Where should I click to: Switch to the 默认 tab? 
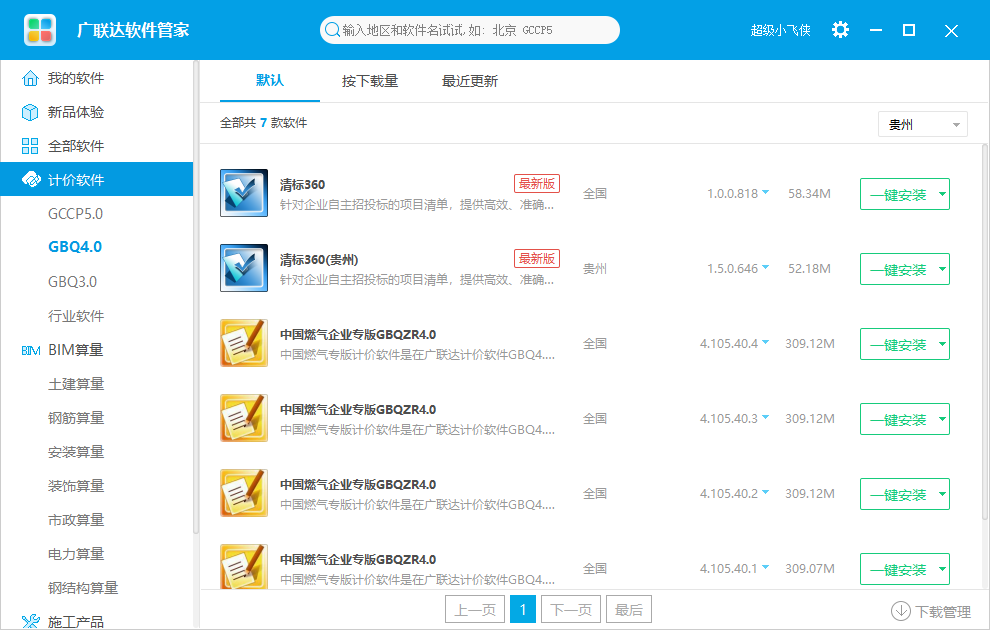270,81
